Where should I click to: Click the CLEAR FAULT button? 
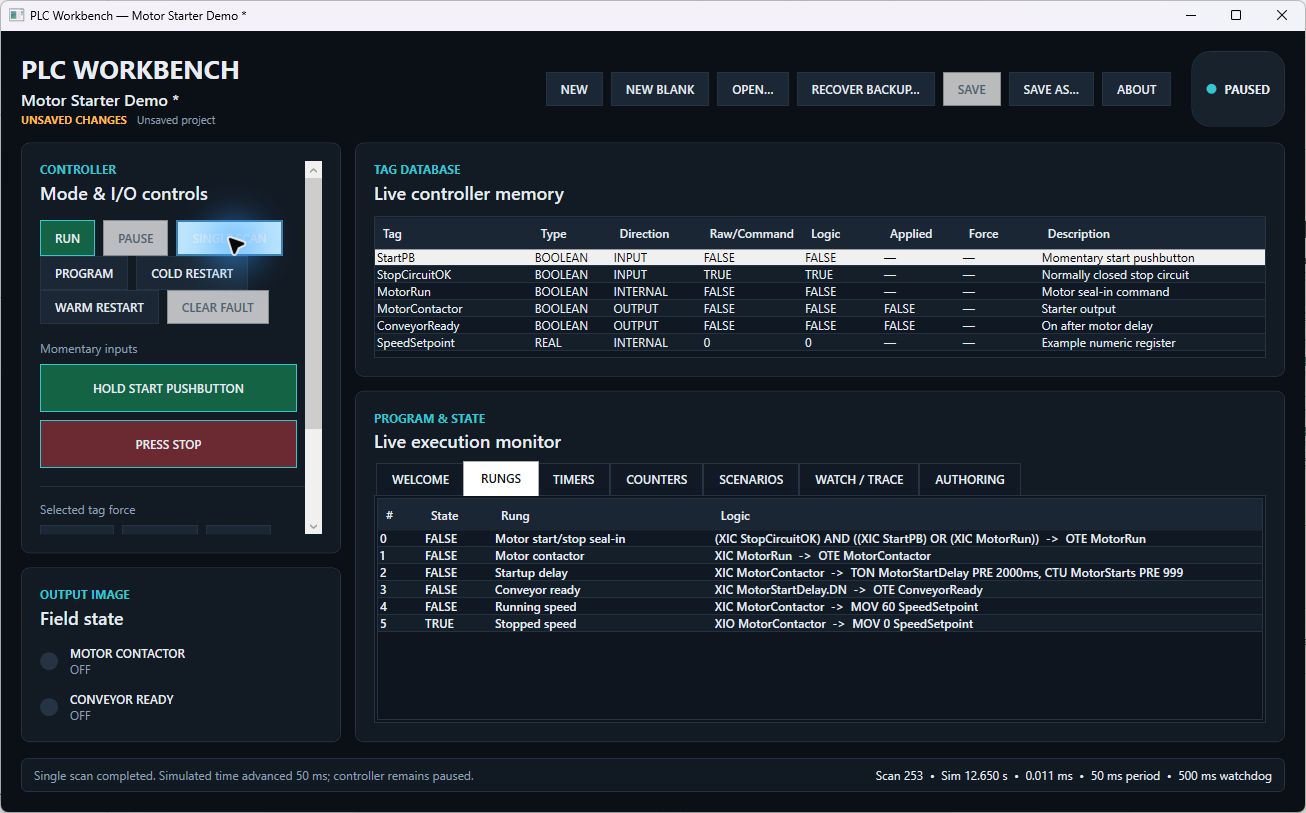218,307
